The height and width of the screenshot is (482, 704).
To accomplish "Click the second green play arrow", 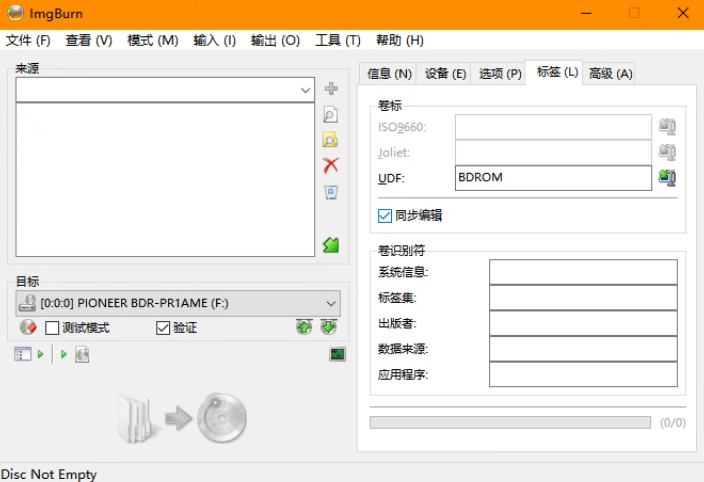I will point(64,354).
